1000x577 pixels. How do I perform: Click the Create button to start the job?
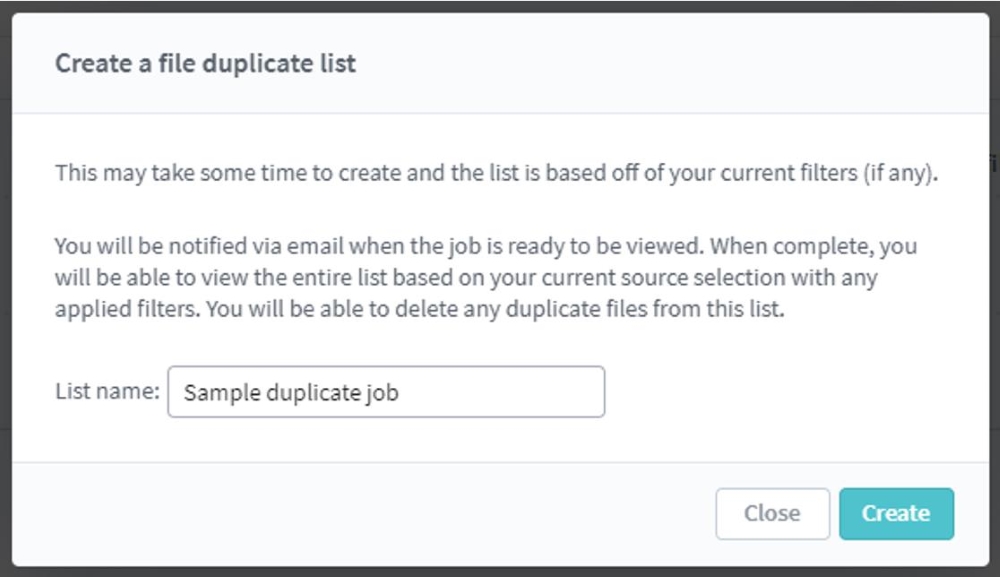point(896,513)
